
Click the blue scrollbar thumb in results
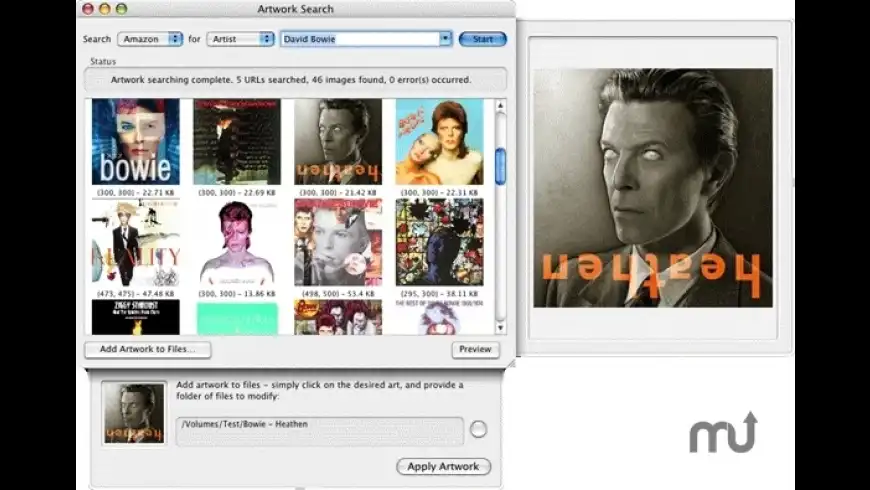[500, 166]
